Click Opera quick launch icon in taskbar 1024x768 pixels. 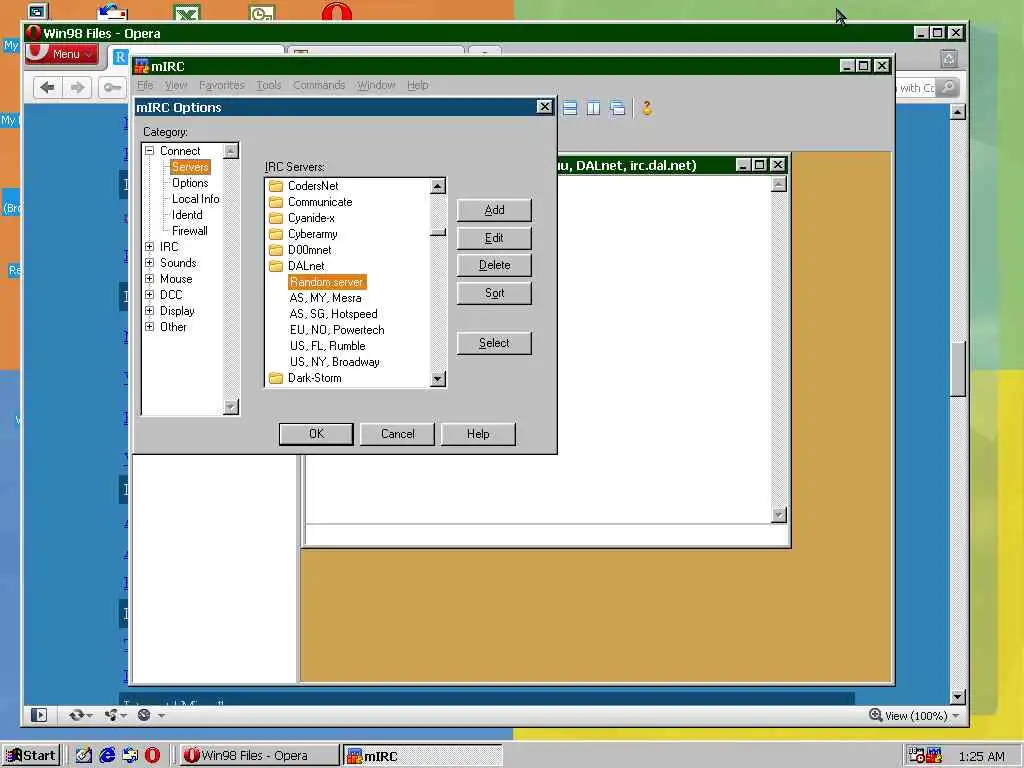[152, 756]
